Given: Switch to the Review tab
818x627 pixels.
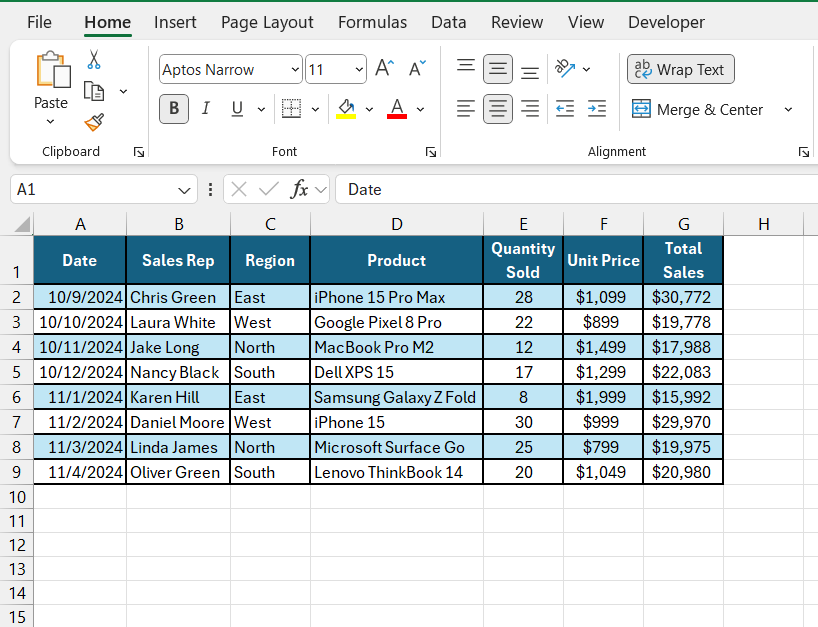Looking at the screenshot, I should (517, 22).
